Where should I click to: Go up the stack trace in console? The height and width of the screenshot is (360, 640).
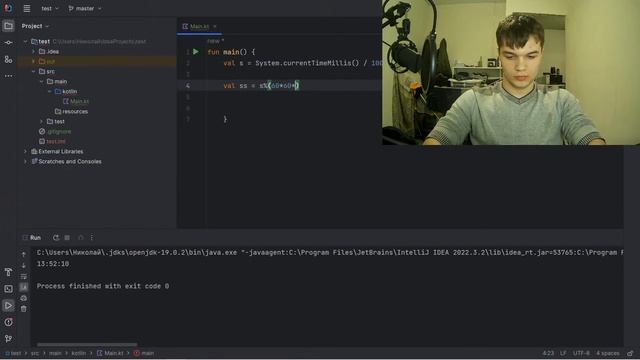coord(24,254)
